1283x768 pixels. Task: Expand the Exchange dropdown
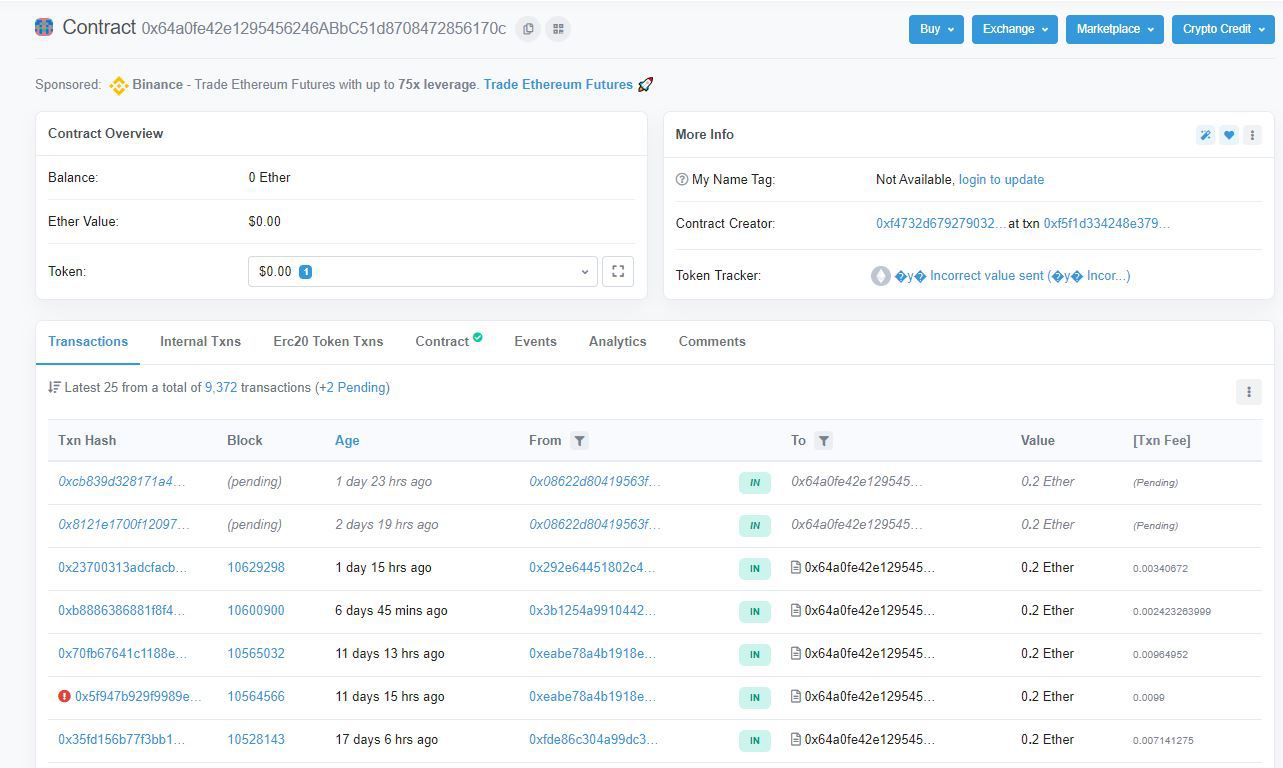1014,29
